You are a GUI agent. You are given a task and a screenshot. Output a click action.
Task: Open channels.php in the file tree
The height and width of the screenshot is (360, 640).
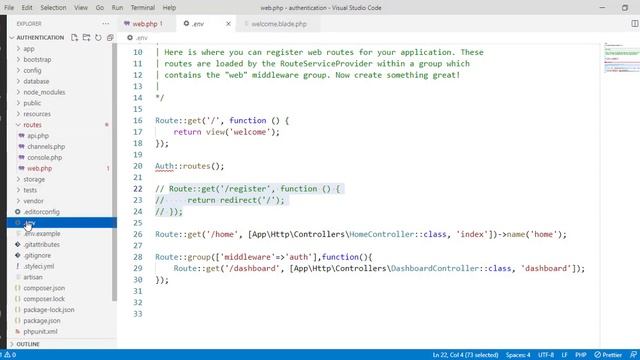coord(46,147)
